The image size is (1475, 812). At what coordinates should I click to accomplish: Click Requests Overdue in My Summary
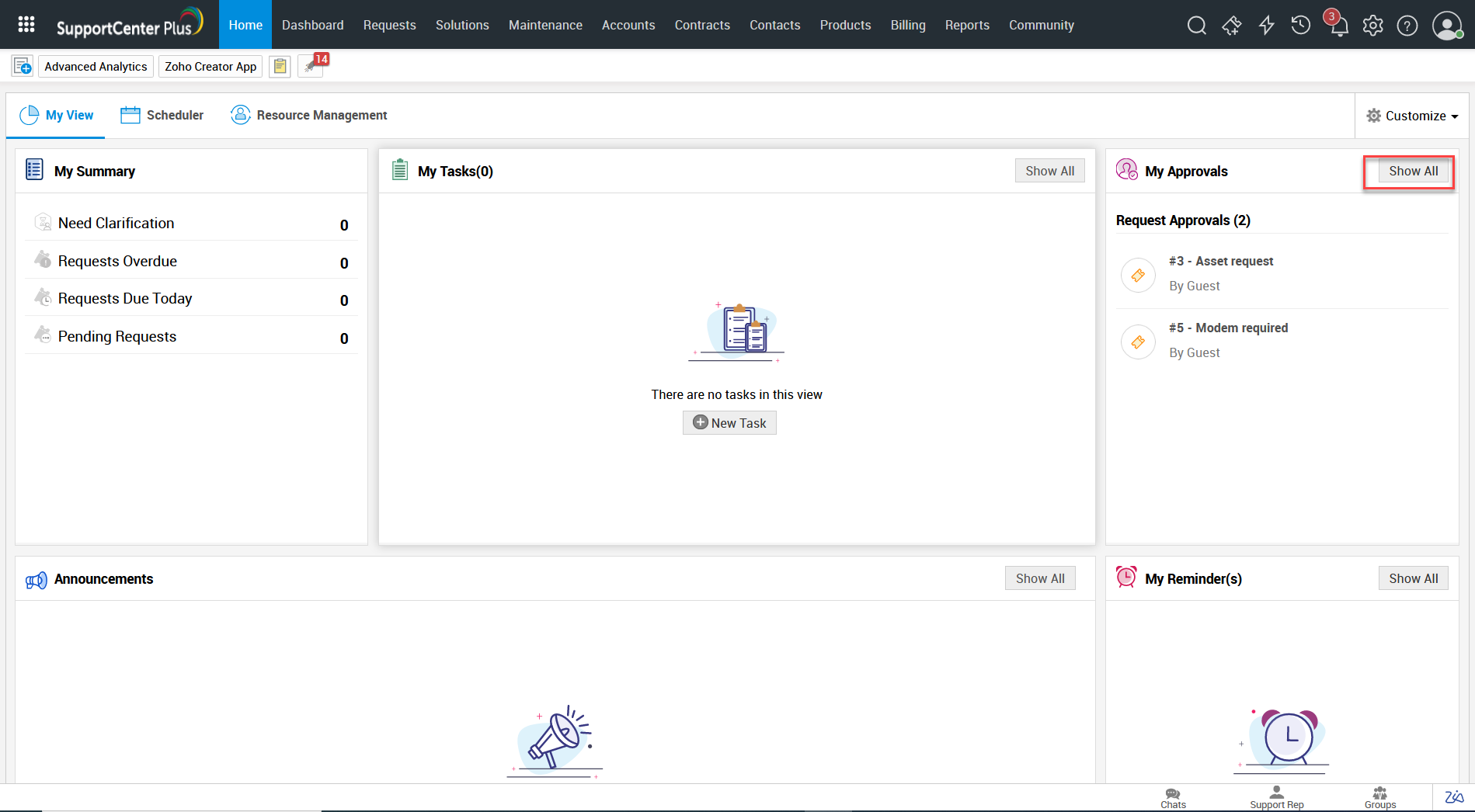click(x=117, y=262)
